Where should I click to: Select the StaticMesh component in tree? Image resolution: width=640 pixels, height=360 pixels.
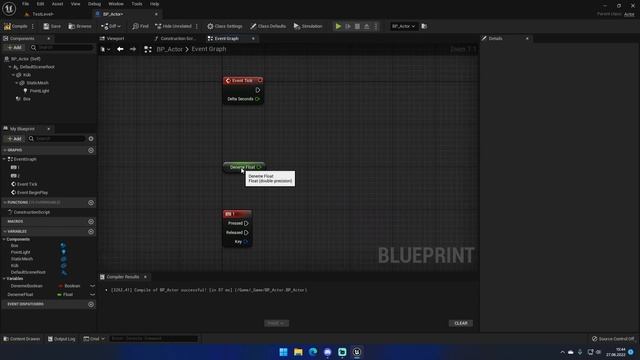[37, 83]
